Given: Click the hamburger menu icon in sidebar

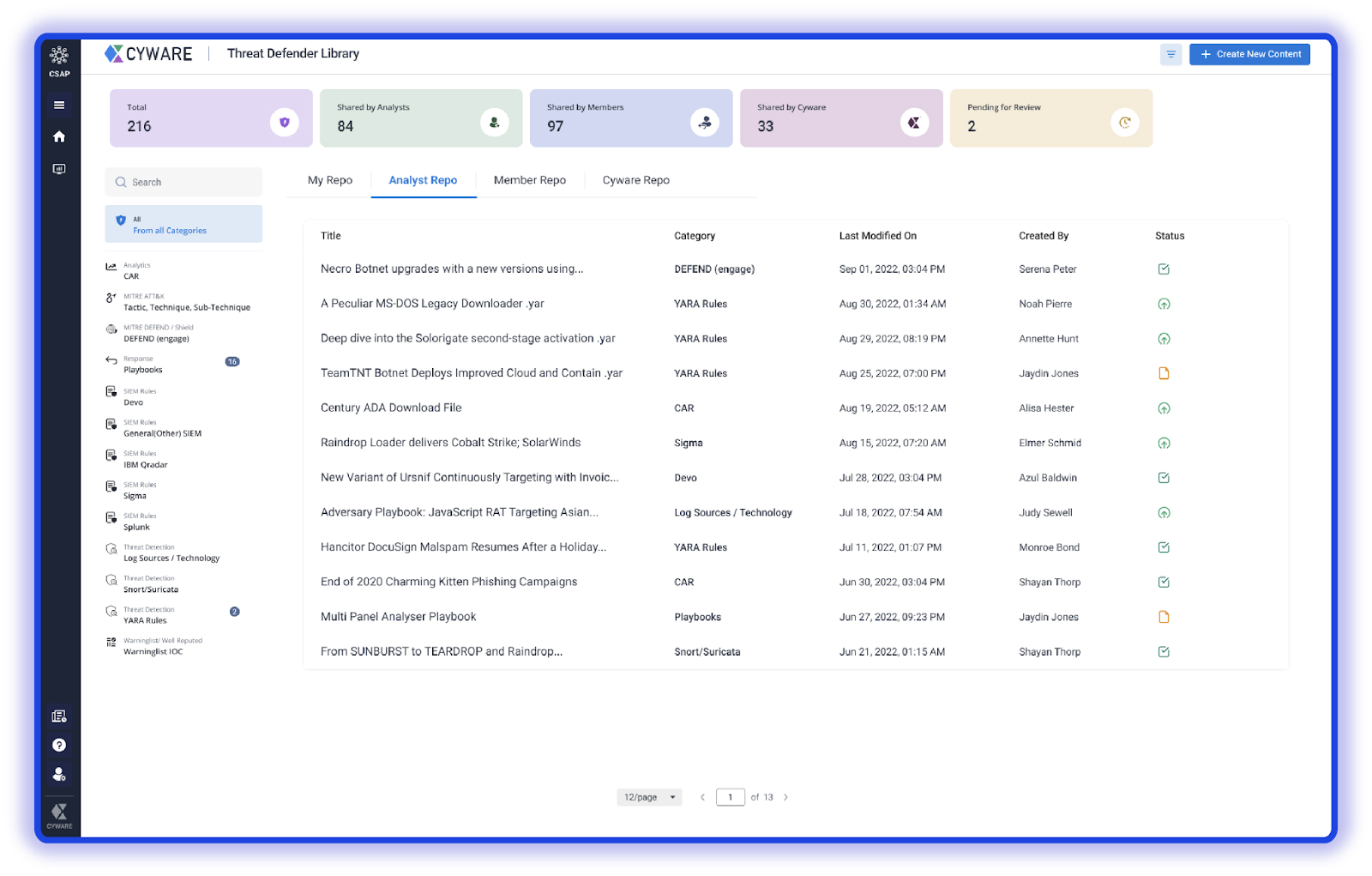Looking at the screenshot, I should coord(59,106).
